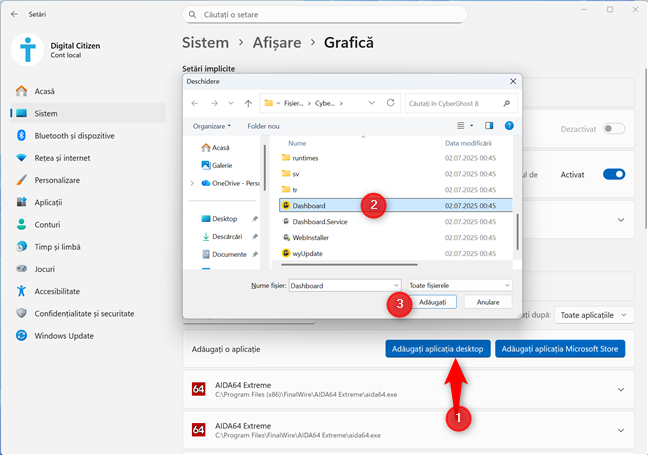Image resolution: width=648 pixels, height=455 pixels.
Task: Select the Dashboard file
Action: tap(395, 205)
